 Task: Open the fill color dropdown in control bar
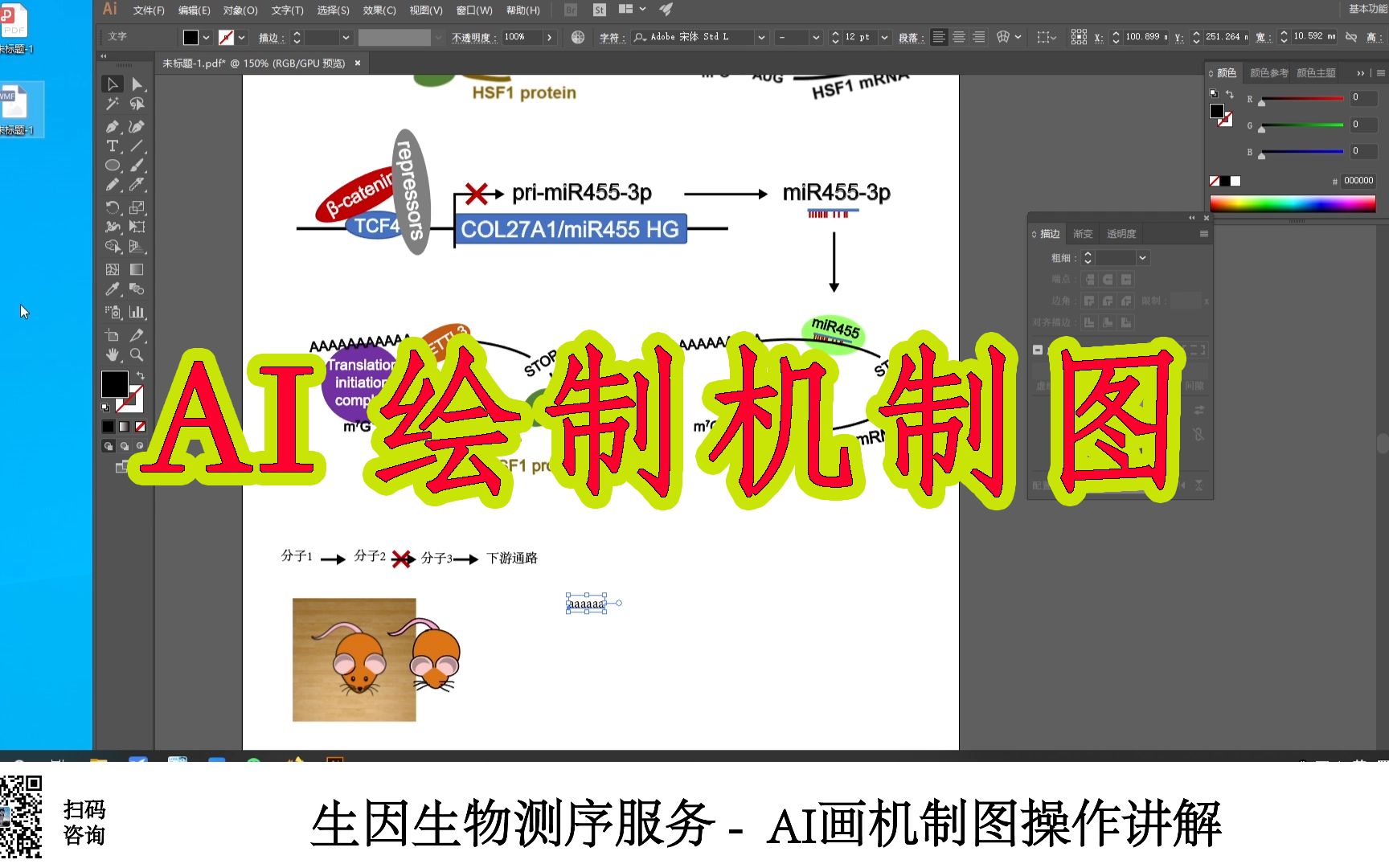(206, 37)
